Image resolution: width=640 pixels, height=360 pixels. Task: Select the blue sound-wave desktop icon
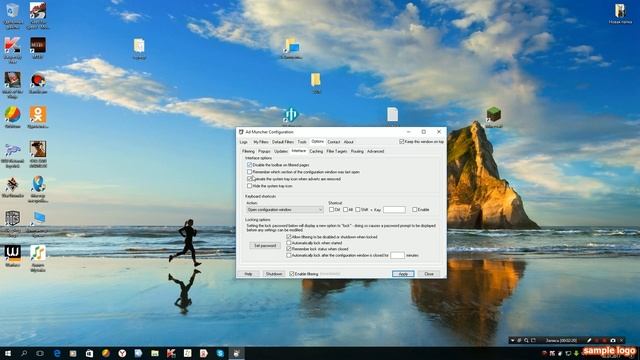coord(291,116)
